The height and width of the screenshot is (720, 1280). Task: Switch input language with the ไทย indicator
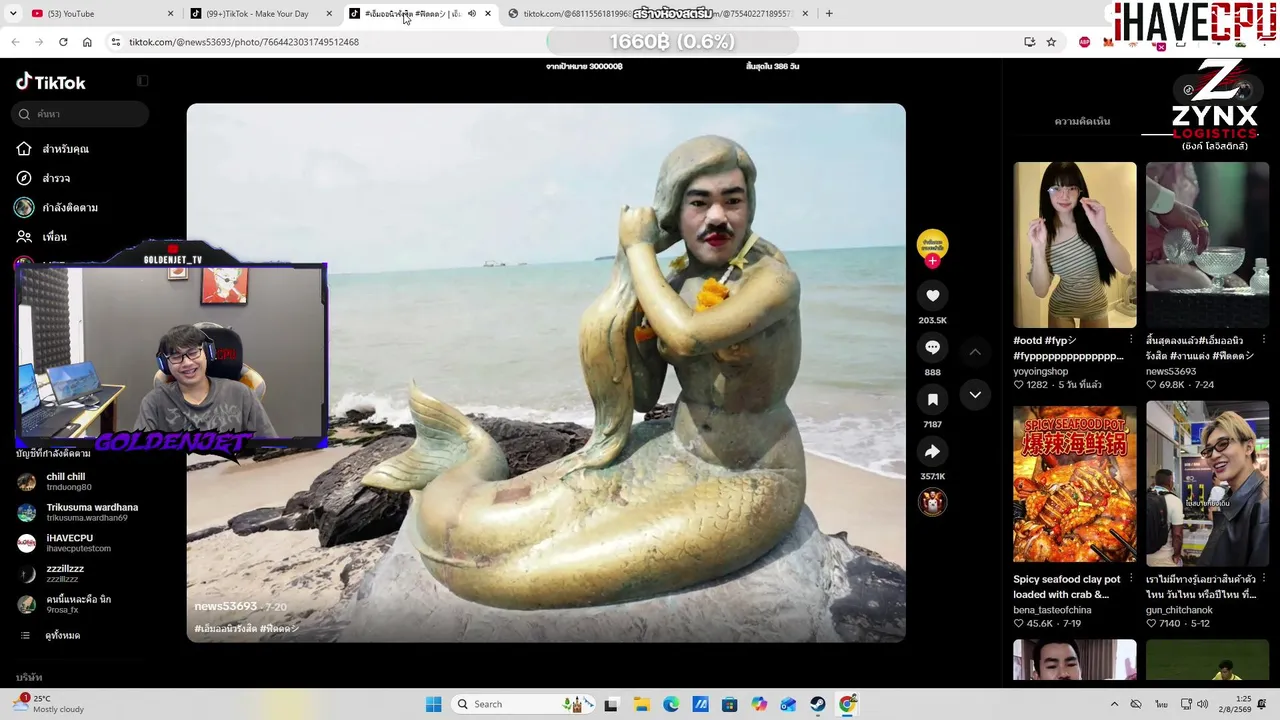(x=1161, y=704)
